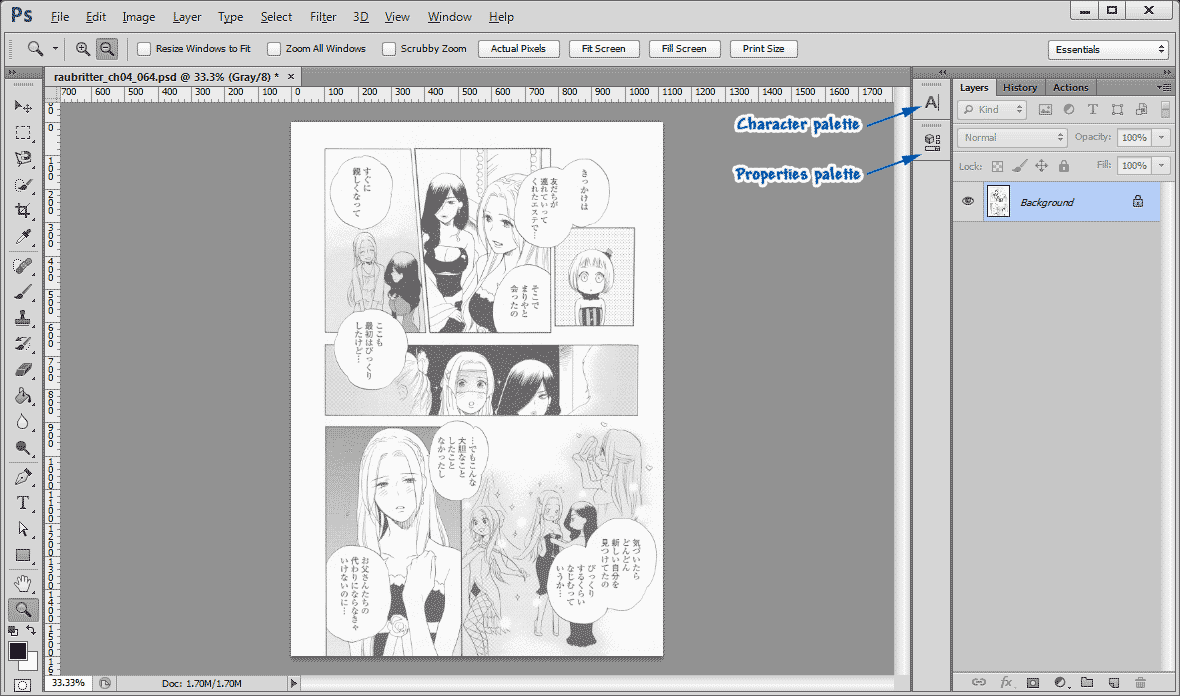Toggle pixel layer filter
The image size is (1180, 696).
[1045, 110]
